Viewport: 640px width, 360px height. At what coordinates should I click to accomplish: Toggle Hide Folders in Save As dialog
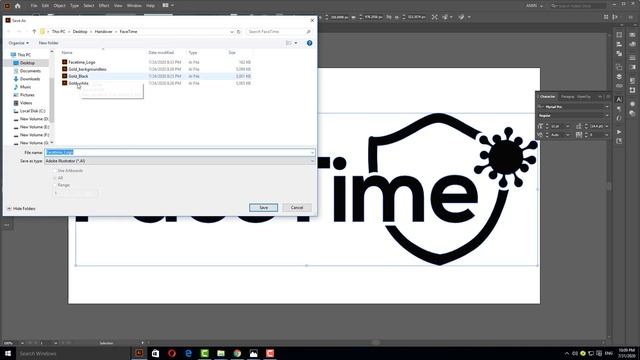click(21, 209)
